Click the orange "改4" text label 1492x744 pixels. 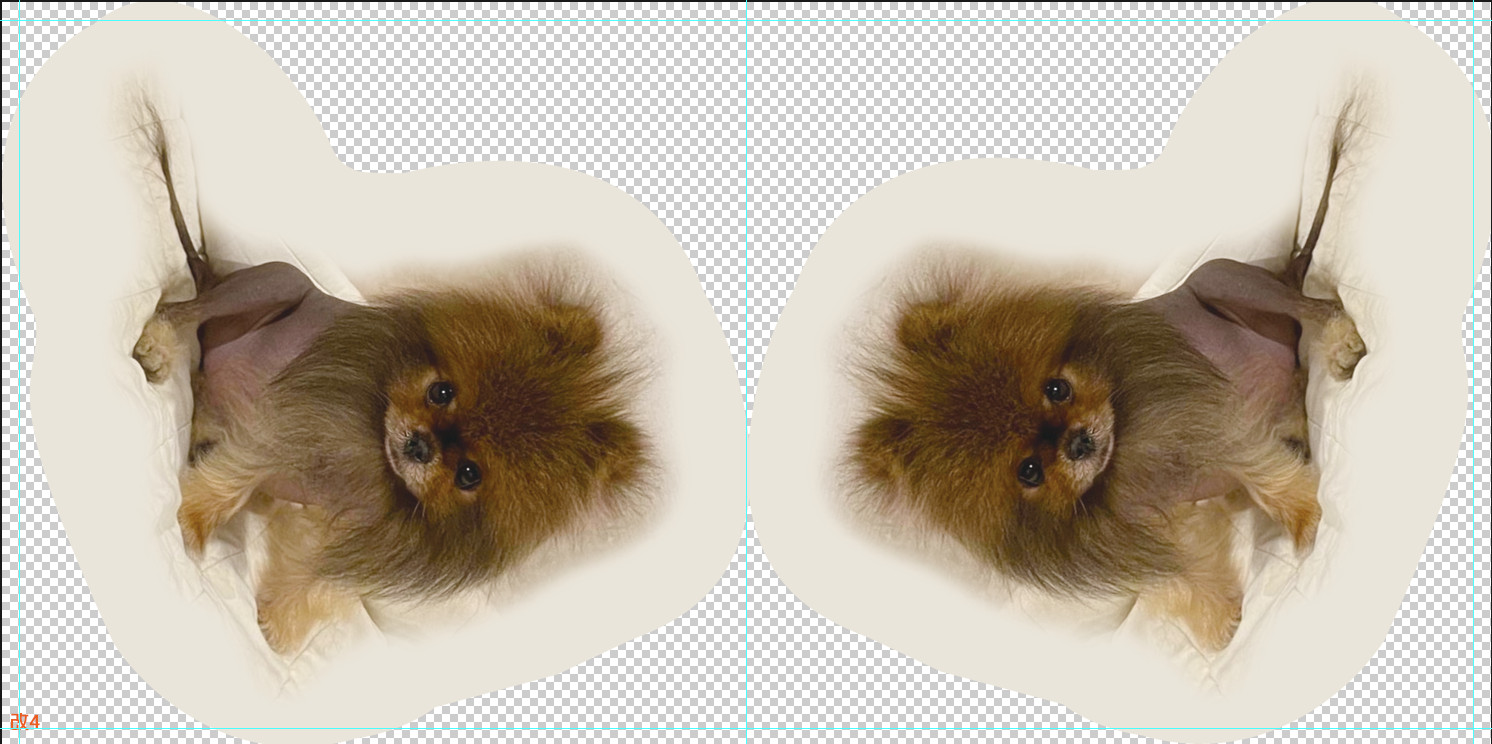pos(25,721)
